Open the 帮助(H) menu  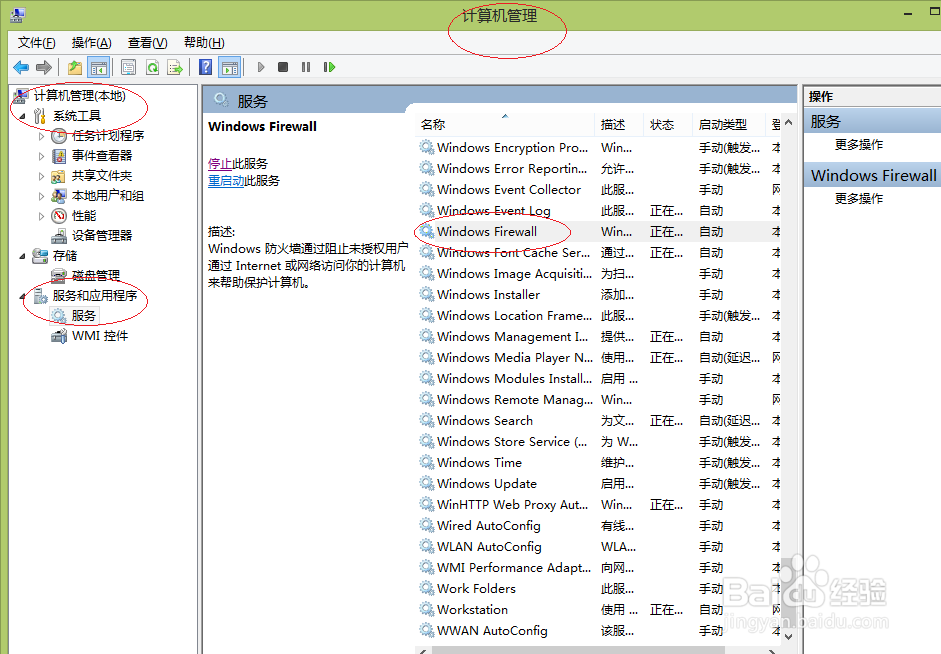click(203, 43)
